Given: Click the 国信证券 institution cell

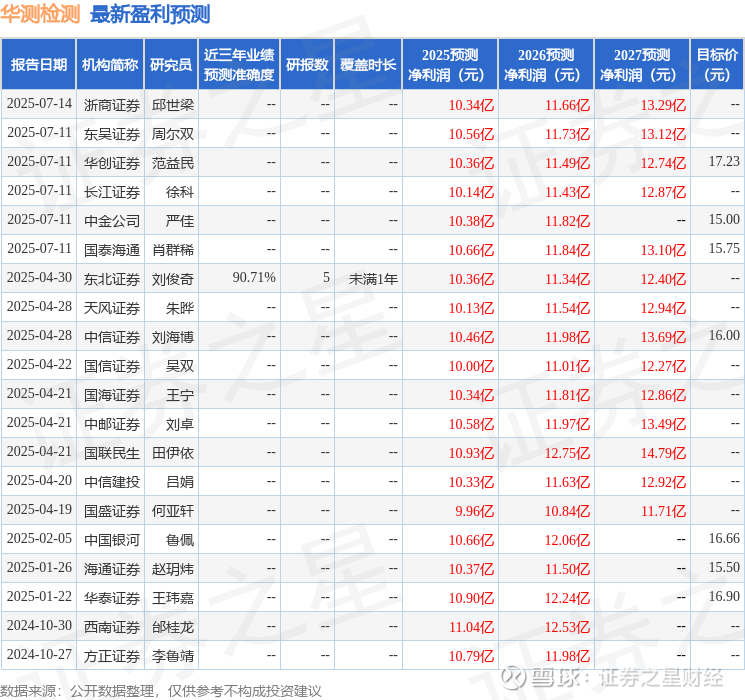Looking at the screenshot, I should pyautogui.click(x=112, y=366).
